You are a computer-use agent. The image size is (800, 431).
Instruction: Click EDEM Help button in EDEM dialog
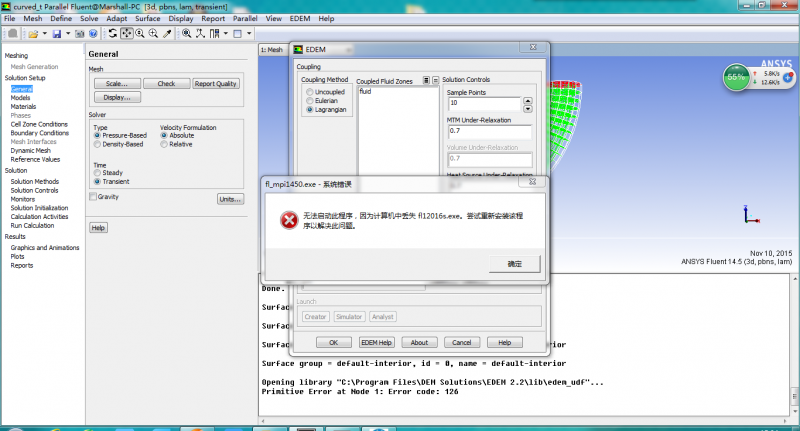coord(377,342)
